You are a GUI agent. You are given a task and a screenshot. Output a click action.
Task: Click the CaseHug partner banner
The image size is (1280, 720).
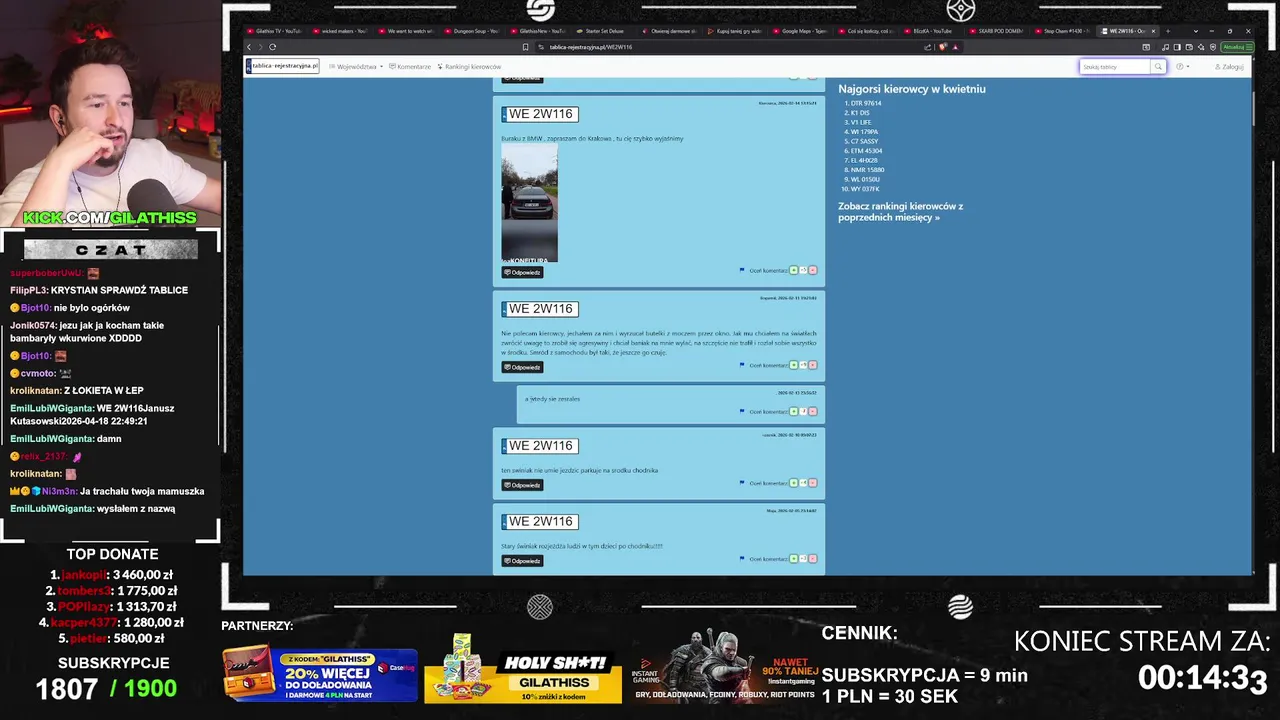pyautogui.click(x=320, y=672)
